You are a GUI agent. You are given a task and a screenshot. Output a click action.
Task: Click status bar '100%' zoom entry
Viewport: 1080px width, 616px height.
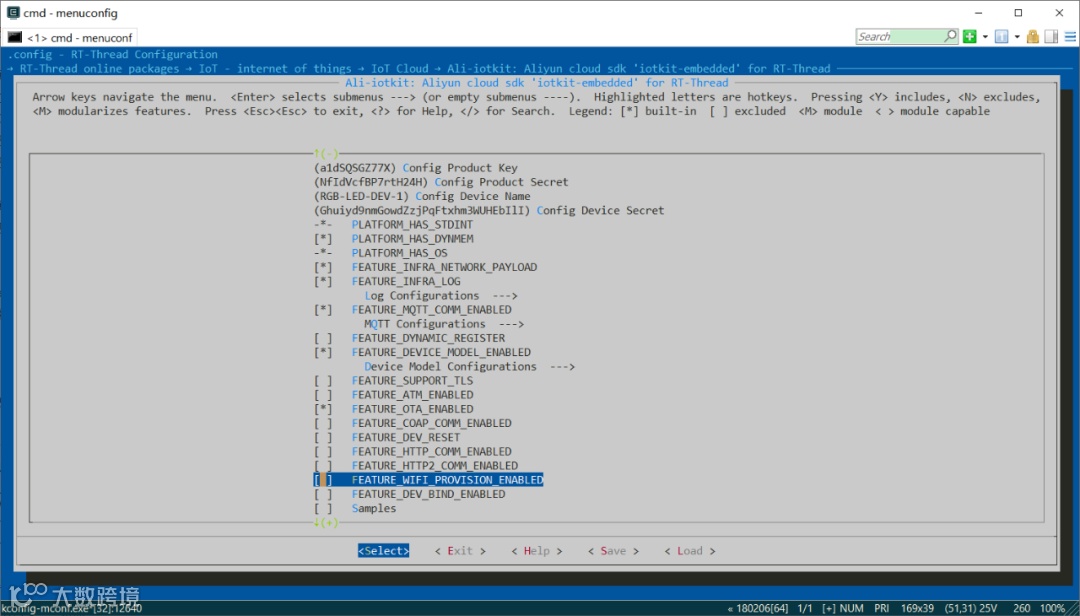click(x=1052, y=608)
